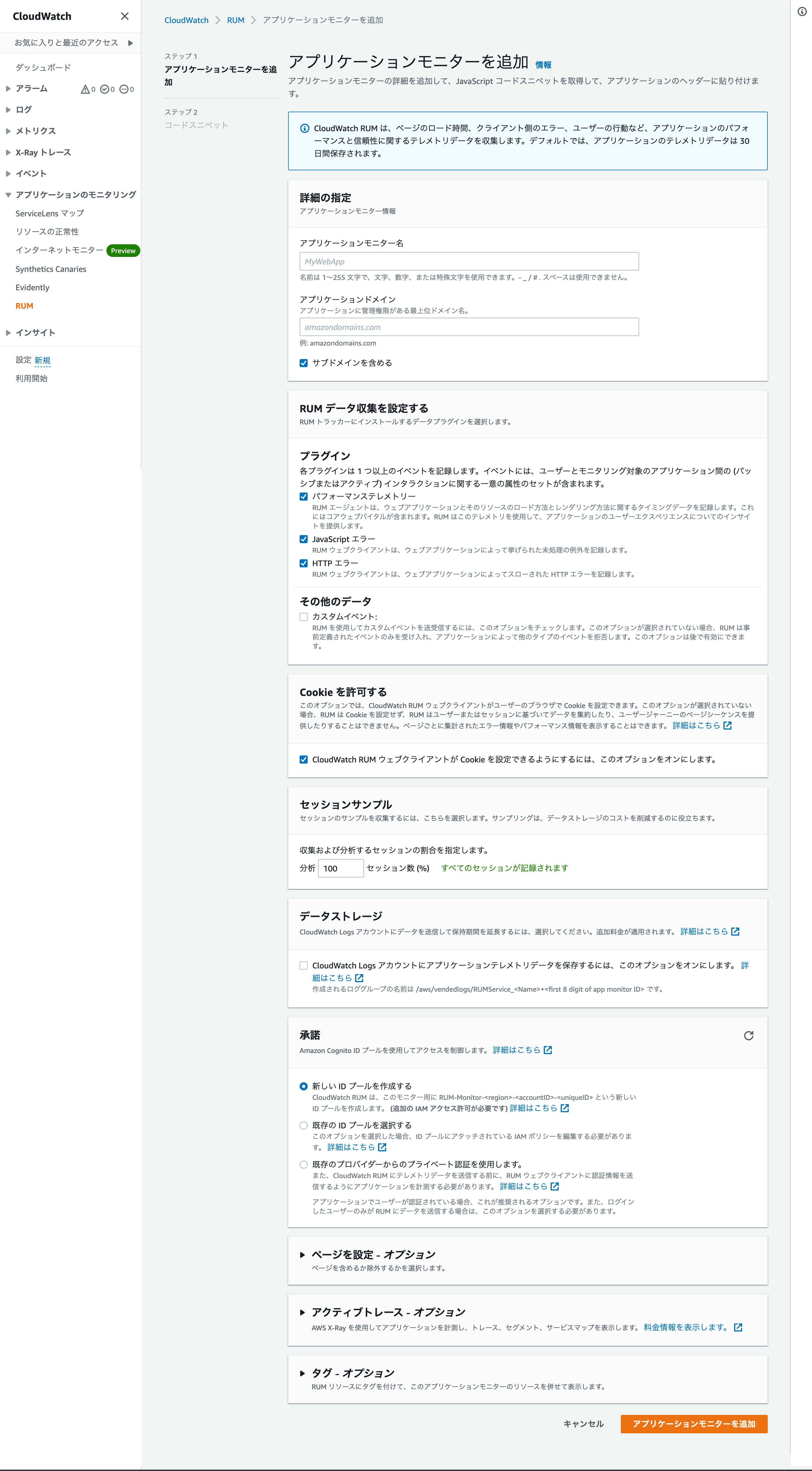The height and width of the screenshot is (1471, 812).
Task: Open the データストレージ header 詳細はこちら link
Action: [710, 931]
